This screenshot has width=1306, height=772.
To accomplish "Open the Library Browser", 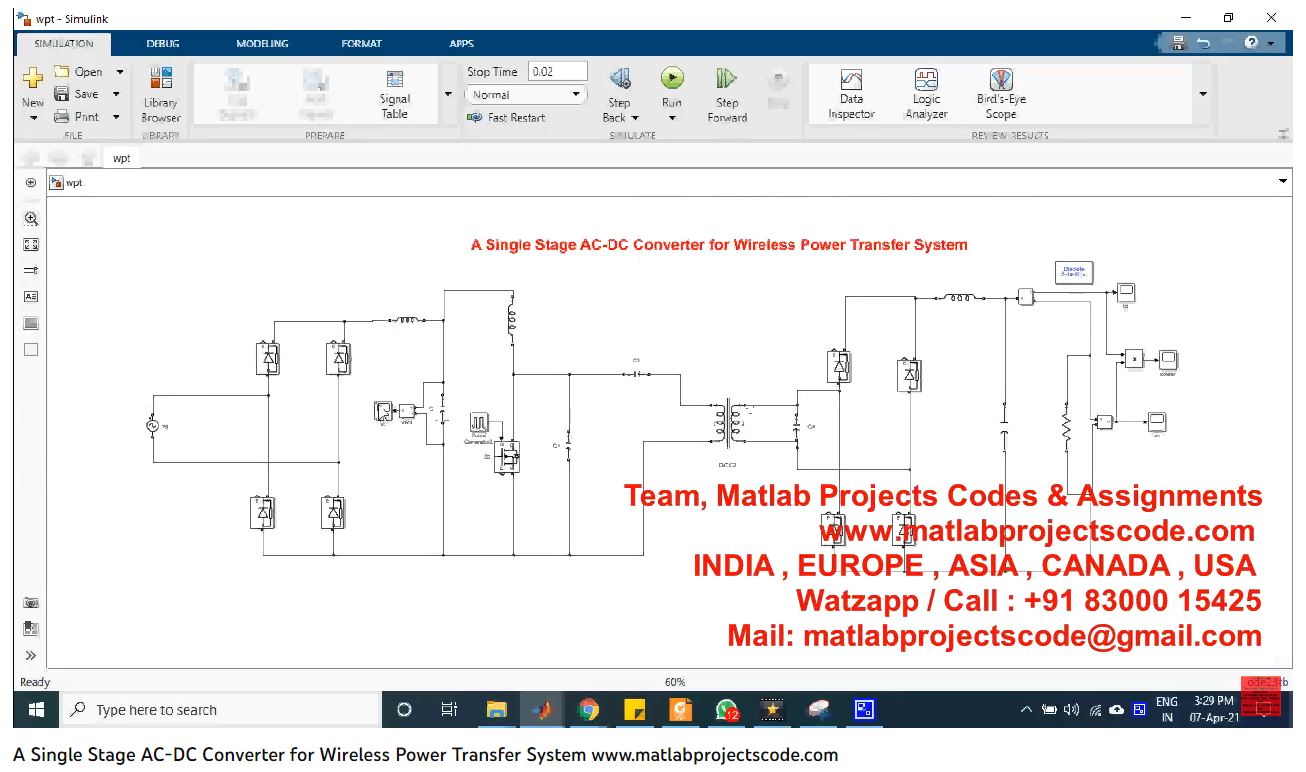I will point(160,80).
